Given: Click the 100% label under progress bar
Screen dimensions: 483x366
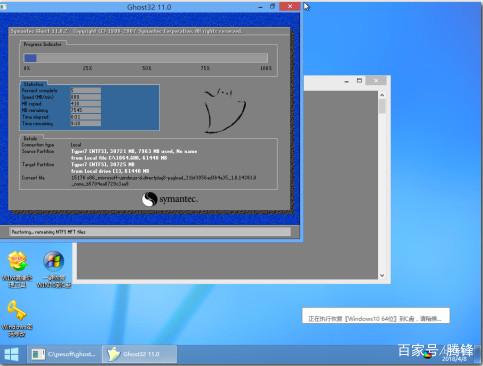Looking at the screenshot, I should [266, 68].
